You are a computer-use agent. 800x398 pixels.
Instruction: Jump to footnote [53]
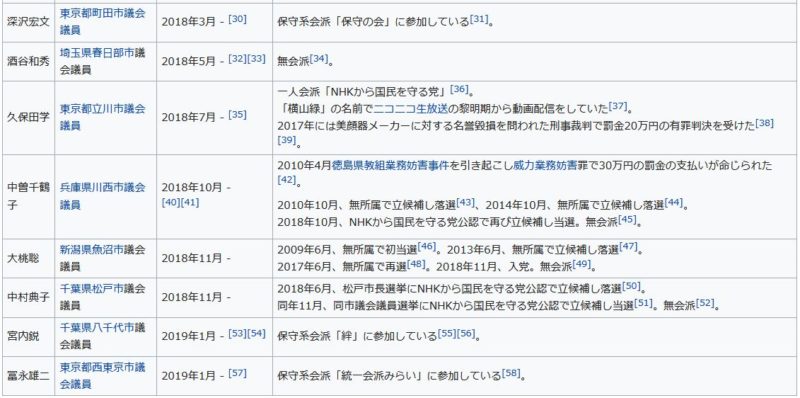tap(237, 333)
